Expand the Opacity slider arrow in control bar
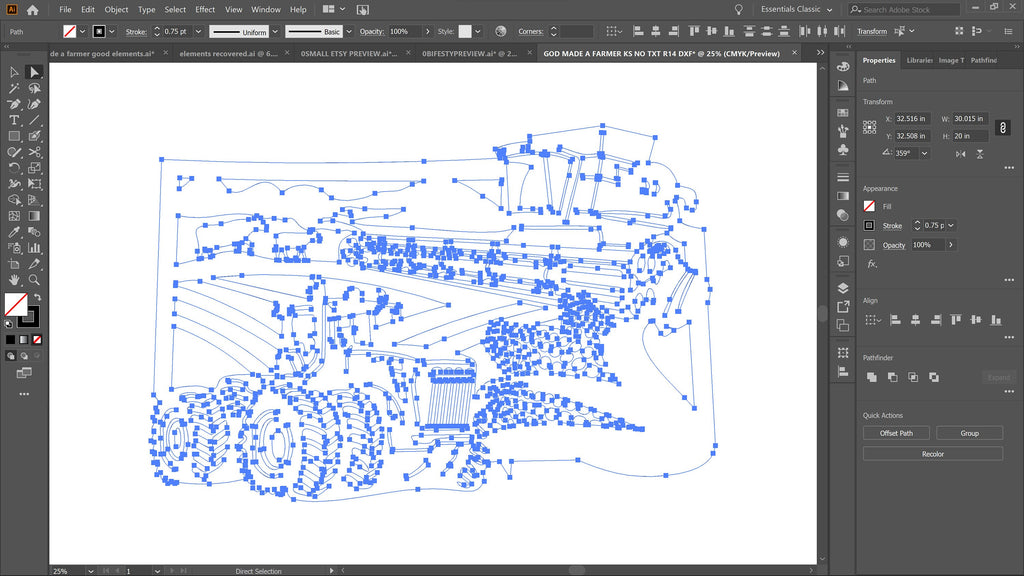Viewport: 1024px width, 576px height. pyautogui.click(x=428, y=31)
